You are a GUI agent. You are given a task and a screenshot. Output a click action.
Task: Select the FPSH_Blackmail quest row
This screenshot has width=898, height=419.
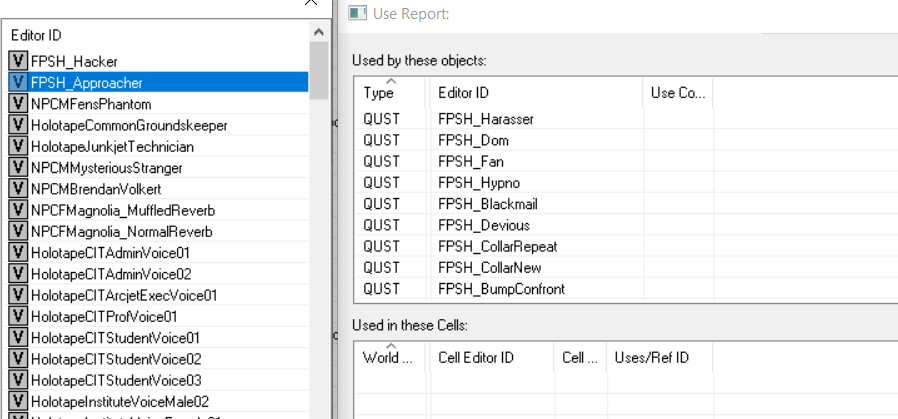coord(625,204)
